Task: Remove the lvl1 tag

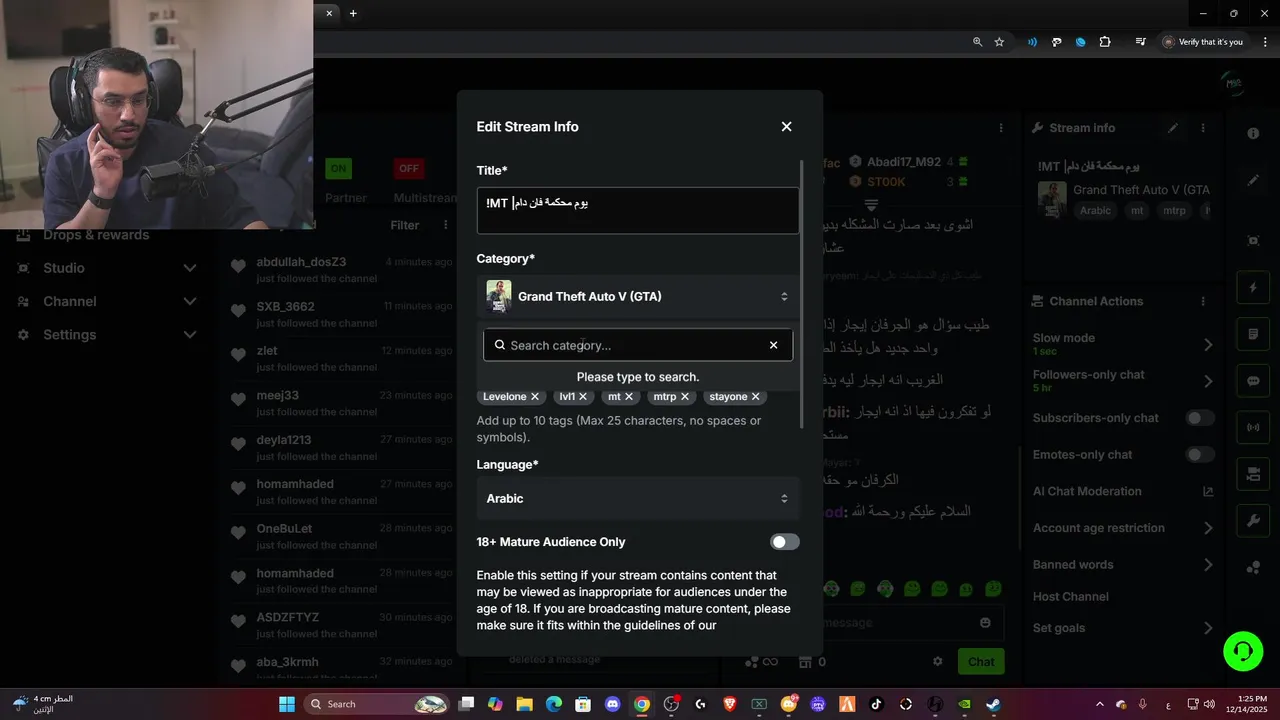Action: 583,397
